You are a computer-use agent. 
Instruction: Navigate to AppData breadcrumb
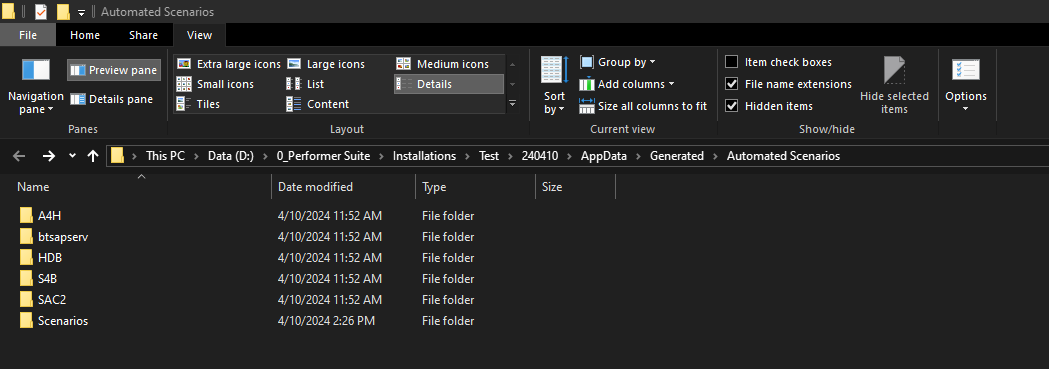pos(603,156)
